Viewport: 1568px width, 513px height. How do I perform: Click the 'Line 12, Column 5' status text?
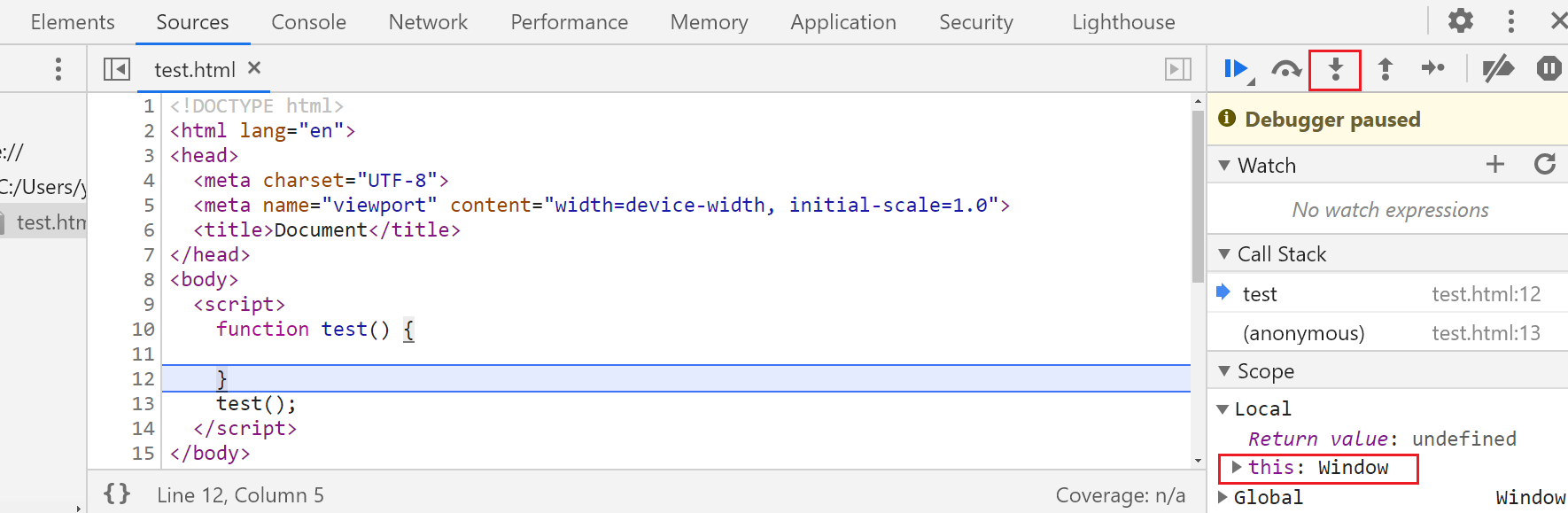pos(240,495)
